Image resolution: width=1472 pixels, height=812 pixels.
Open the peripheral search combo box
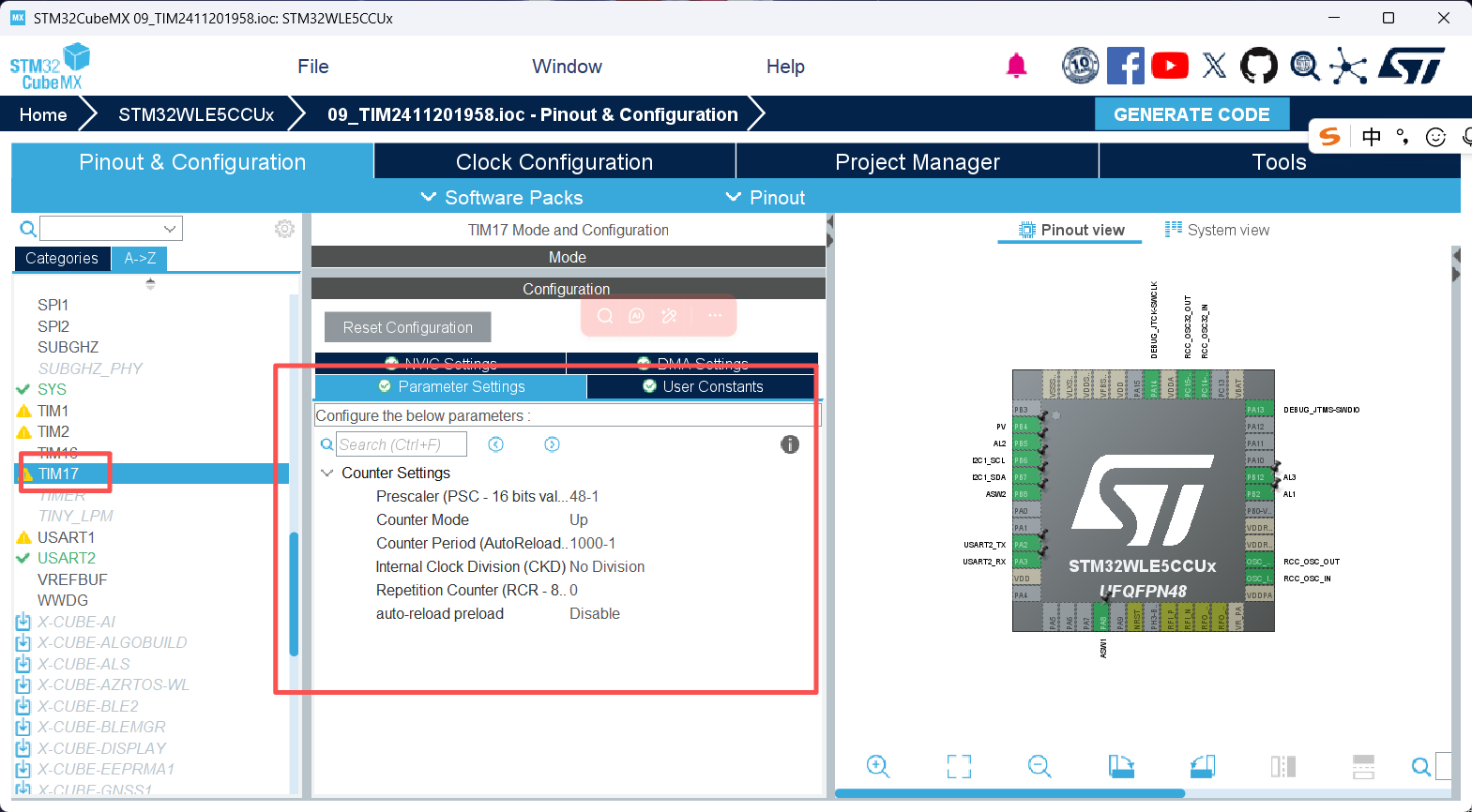click(111, 229)
